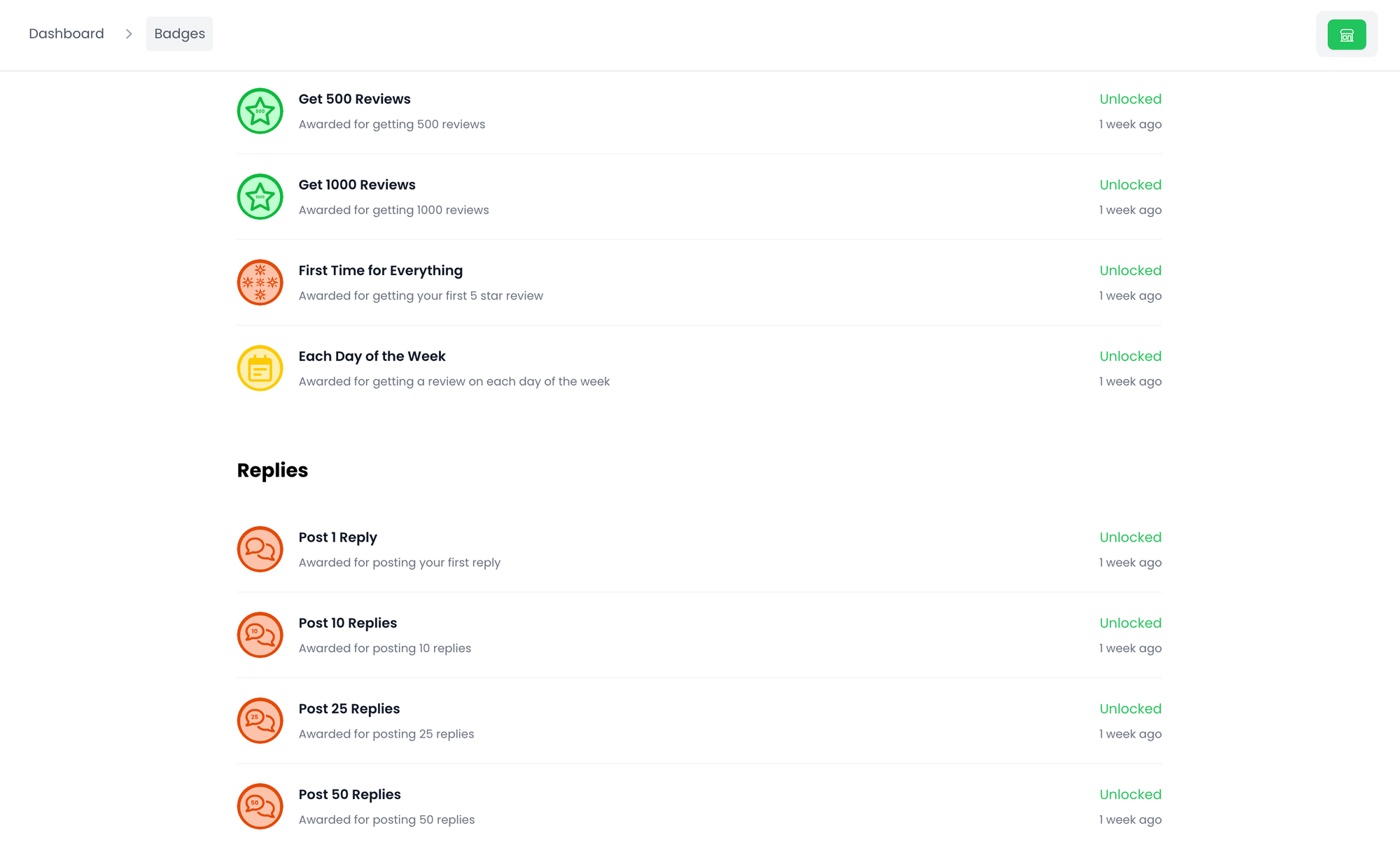Click the Post 1 Reply chat badge

(260, 549)
